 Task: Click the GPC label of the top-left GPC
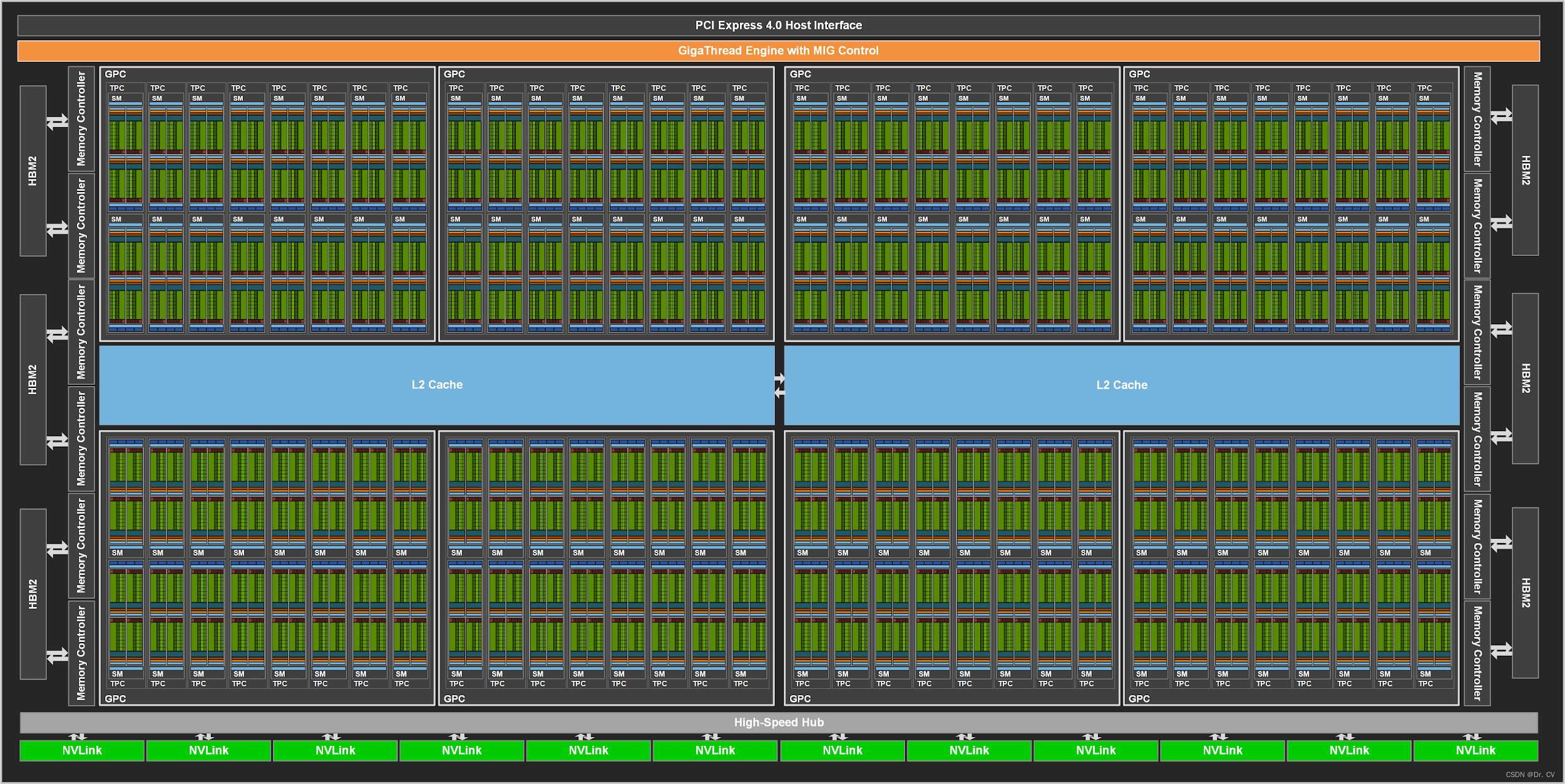pos(115,74)
